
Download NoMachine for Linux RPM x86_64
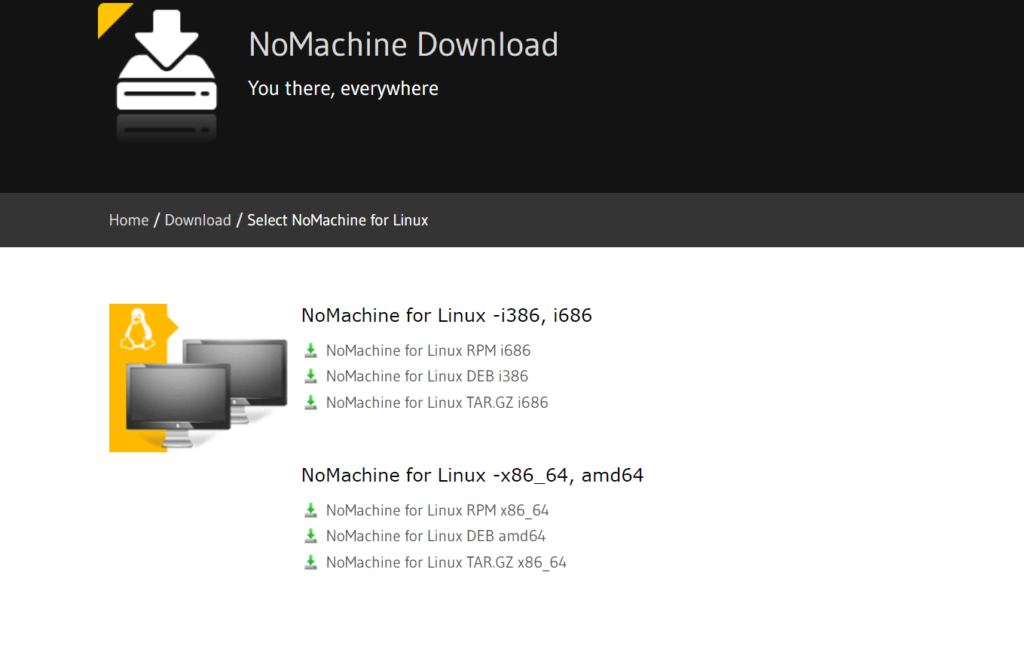[438, 510]
